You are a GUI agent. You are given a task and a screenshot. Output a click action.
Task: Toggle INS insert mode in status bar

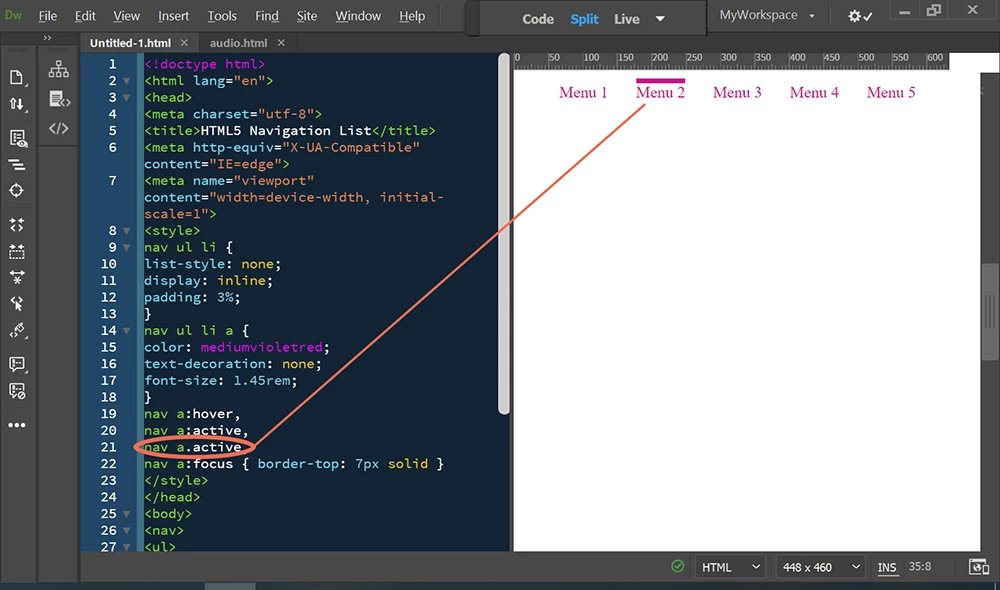click(x=886, y=567)
